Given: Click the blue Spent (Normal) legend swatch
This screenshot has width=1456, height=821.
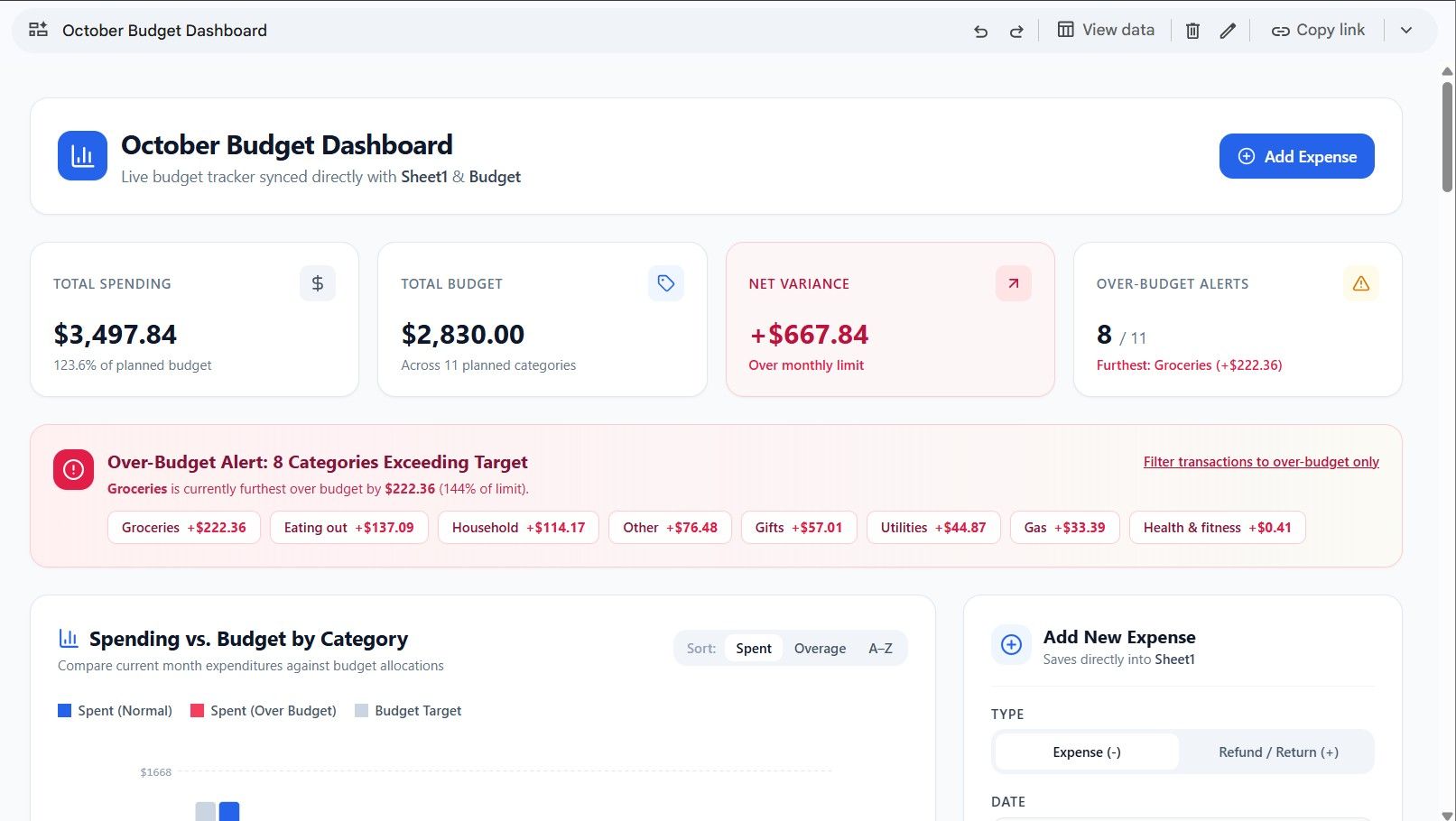Looking at the screenshot, I should [x=64, y=711].
